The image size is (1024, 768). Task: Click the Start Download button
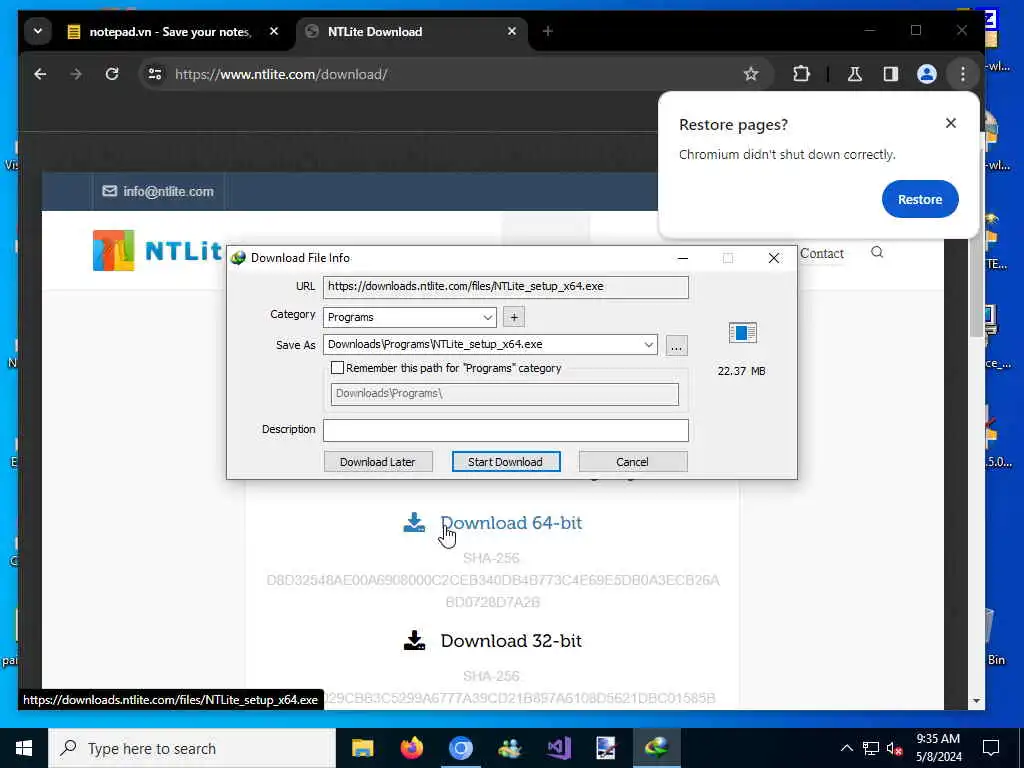point(505,462)
